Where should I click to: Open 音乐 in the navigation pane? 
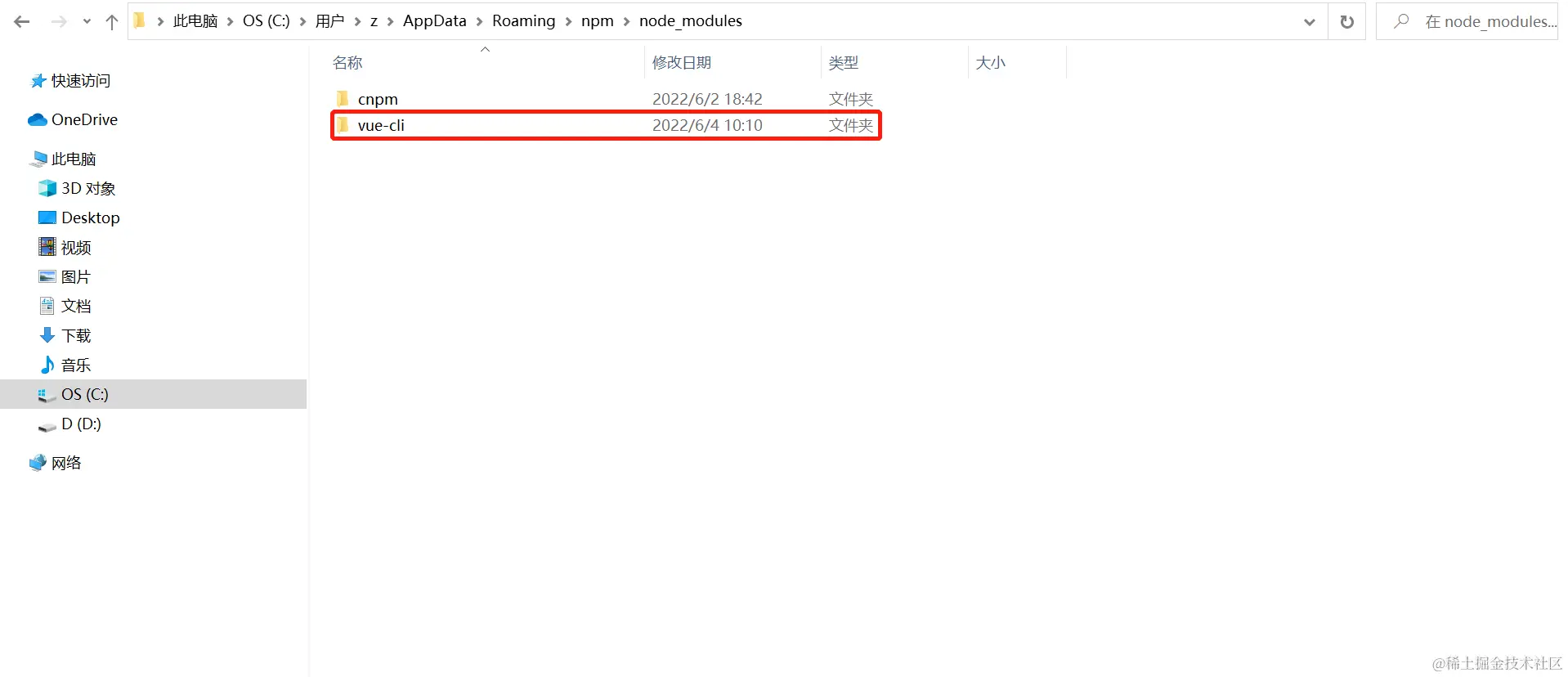(x=76, y=365)
